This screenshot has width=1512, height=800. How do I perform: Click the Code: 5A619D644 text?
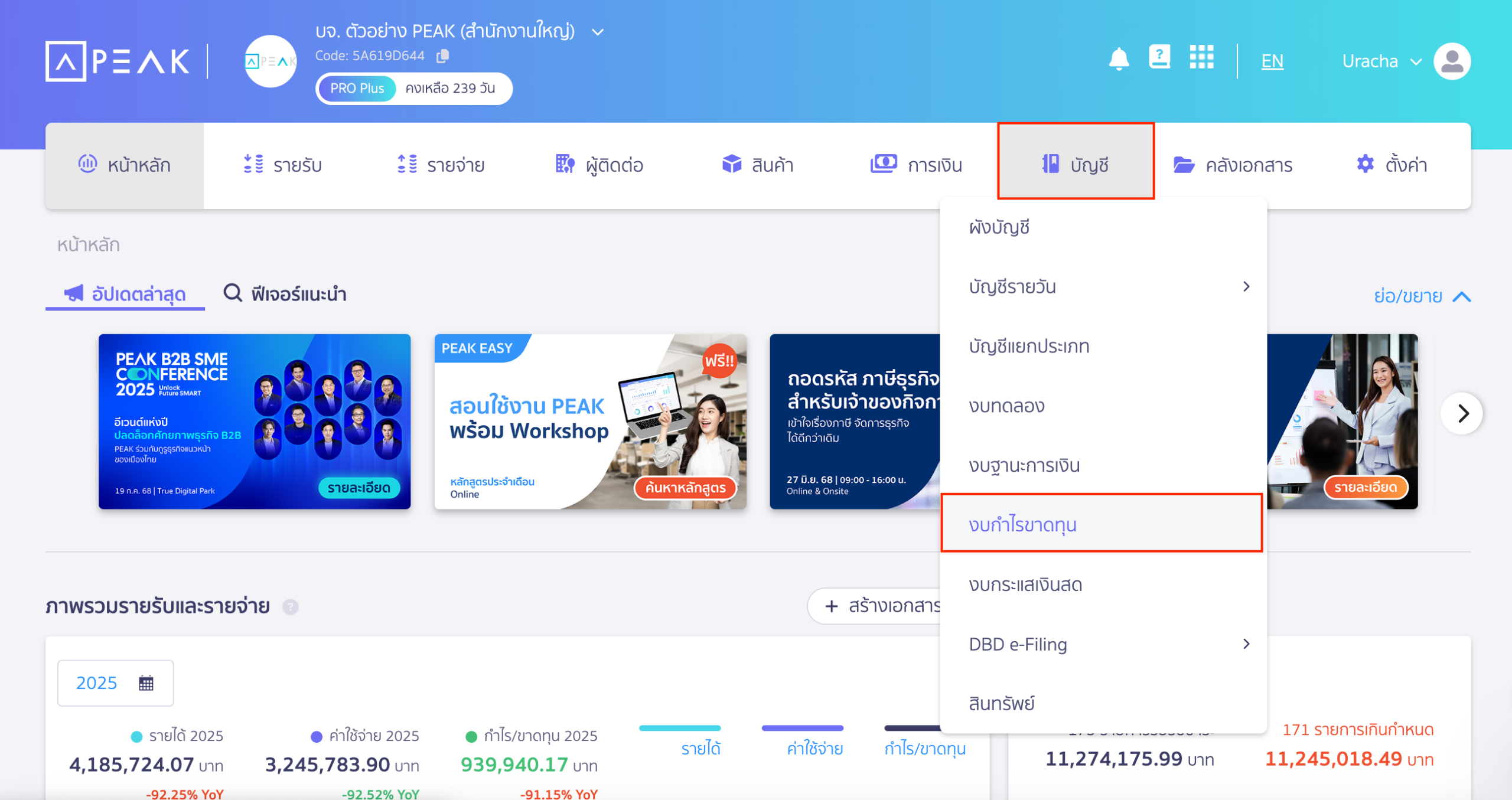(370, 56)
